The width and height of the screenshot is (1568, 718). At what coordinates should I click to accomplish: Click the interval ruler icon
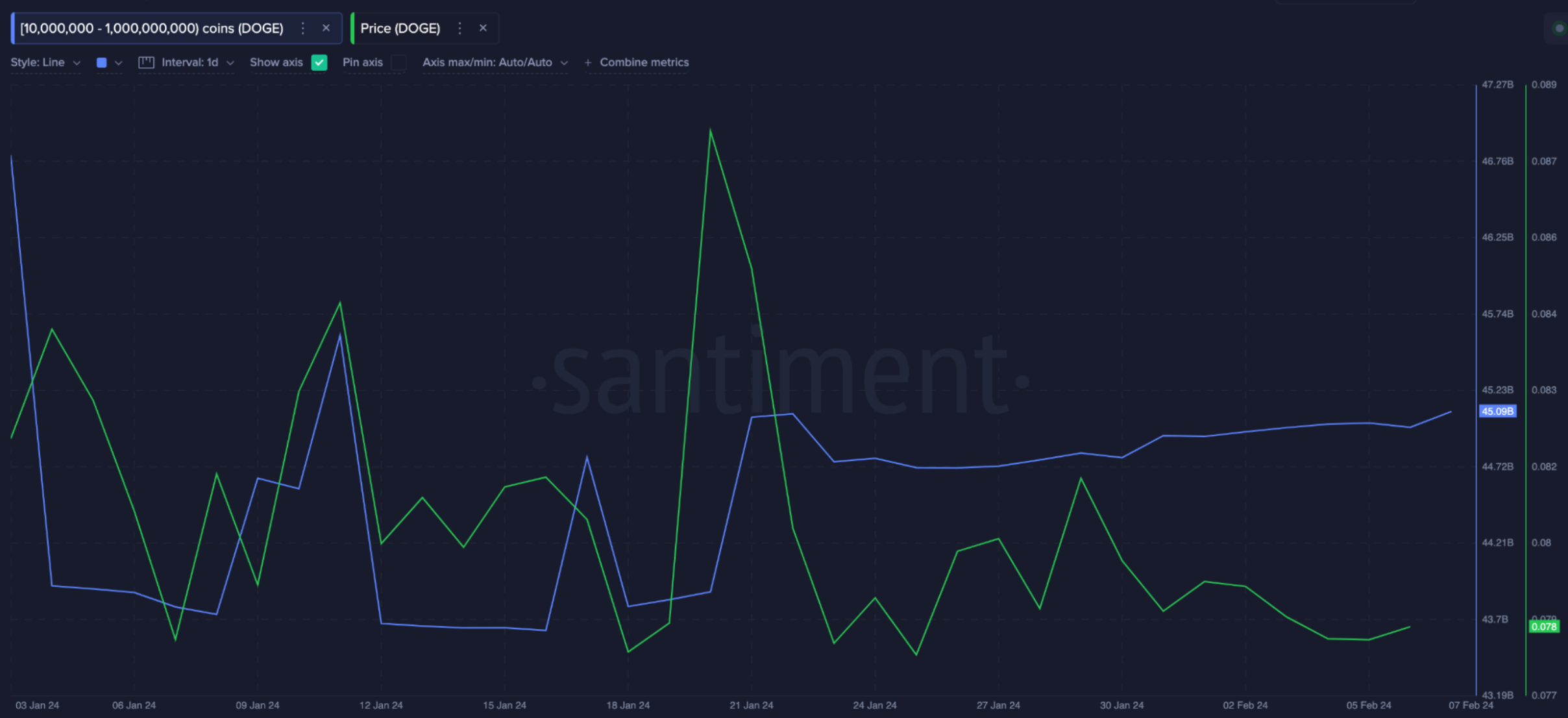146,62
